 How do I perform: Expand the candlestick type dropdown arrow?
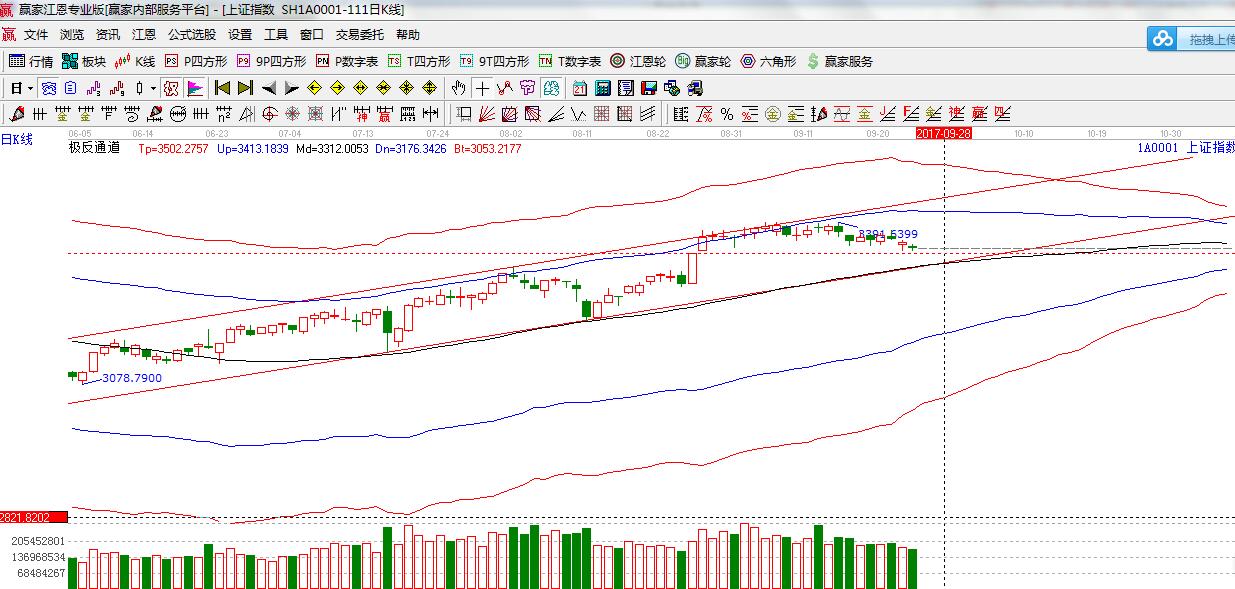(153, 88)
